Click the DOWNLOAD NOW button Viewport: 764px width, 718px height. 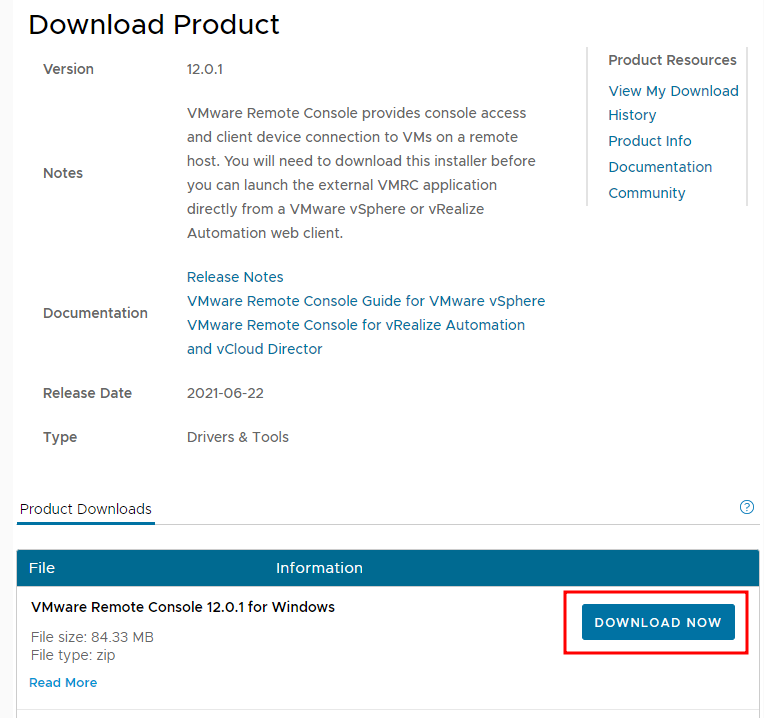(x=658, y=622)
